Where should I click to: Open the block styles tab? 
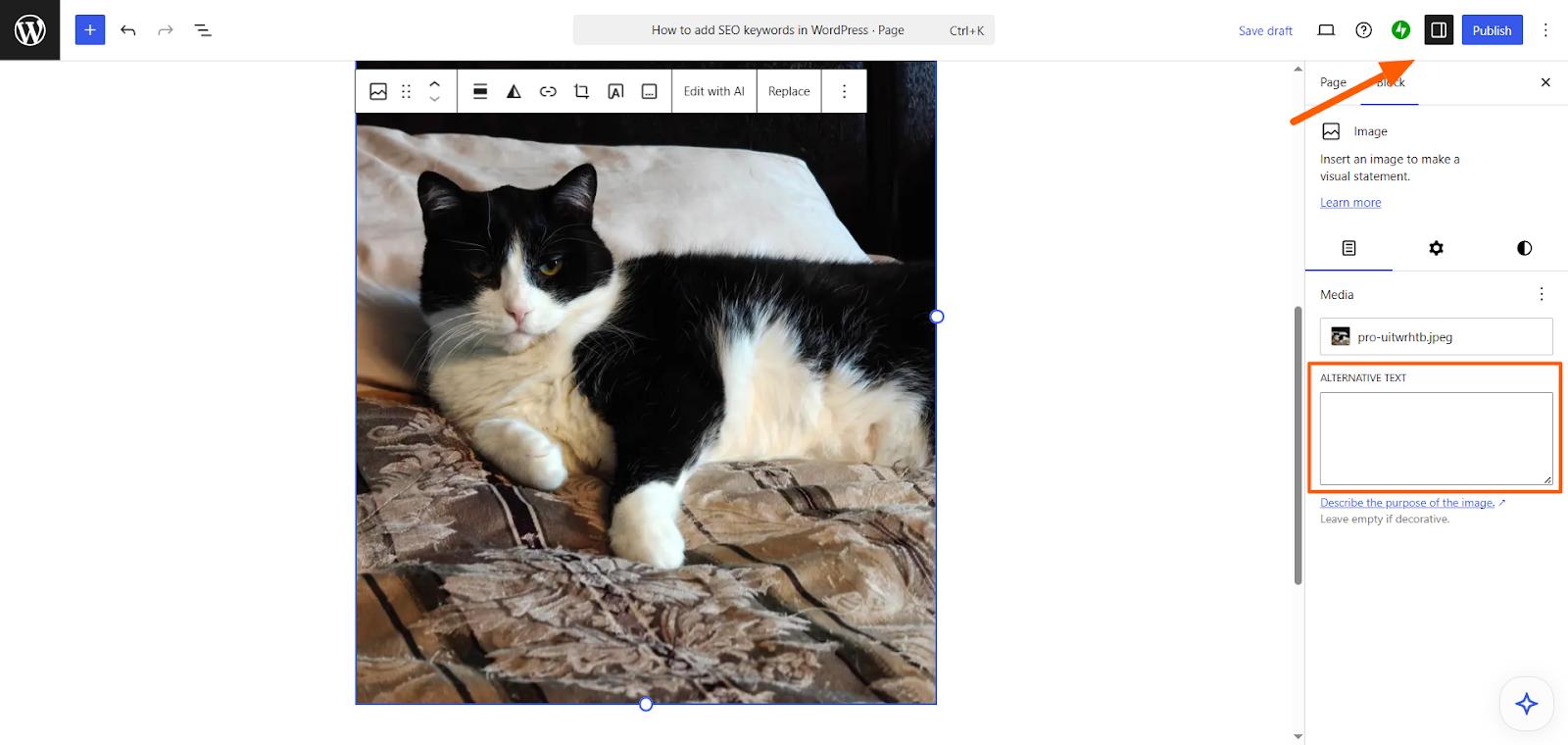(1524, 248)
